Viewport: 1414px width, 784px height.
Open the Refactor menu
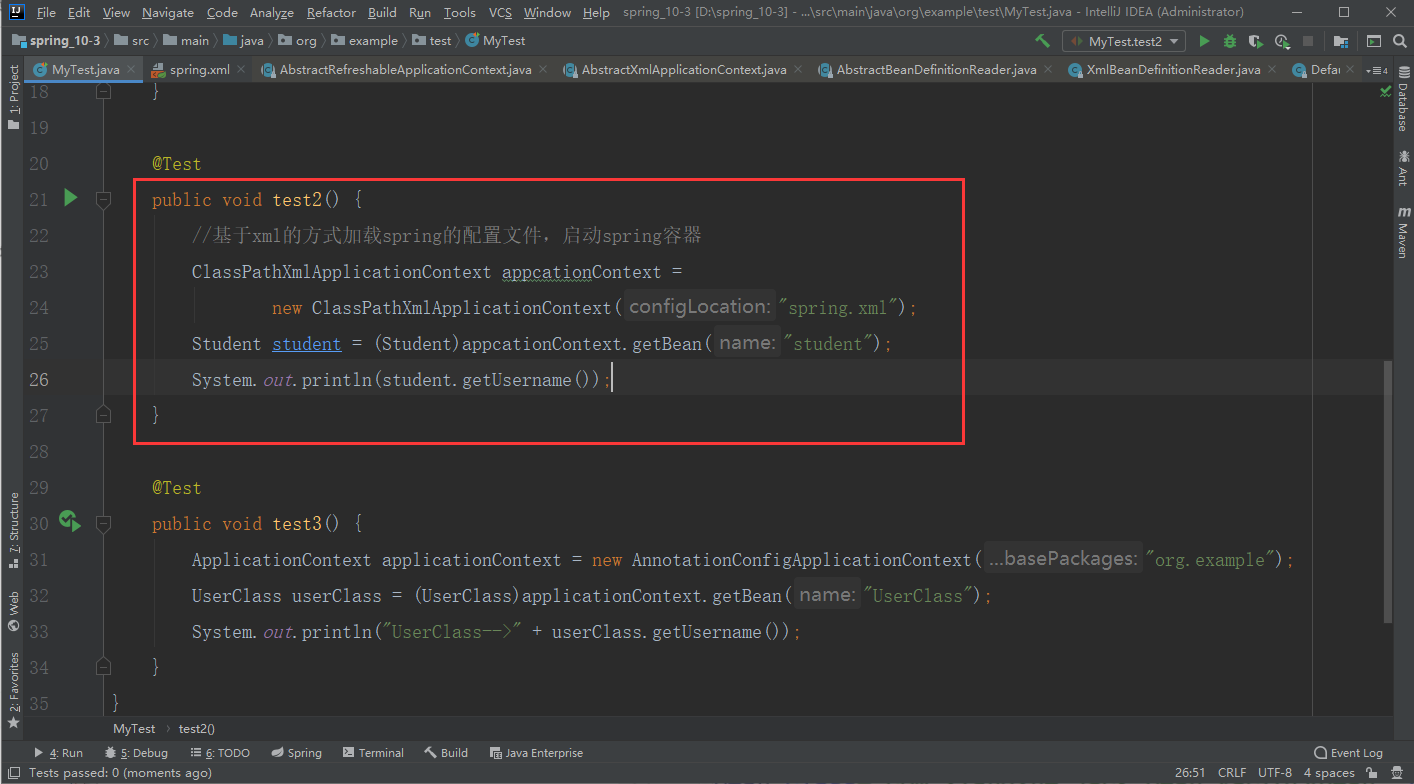(x=331, y=12)
